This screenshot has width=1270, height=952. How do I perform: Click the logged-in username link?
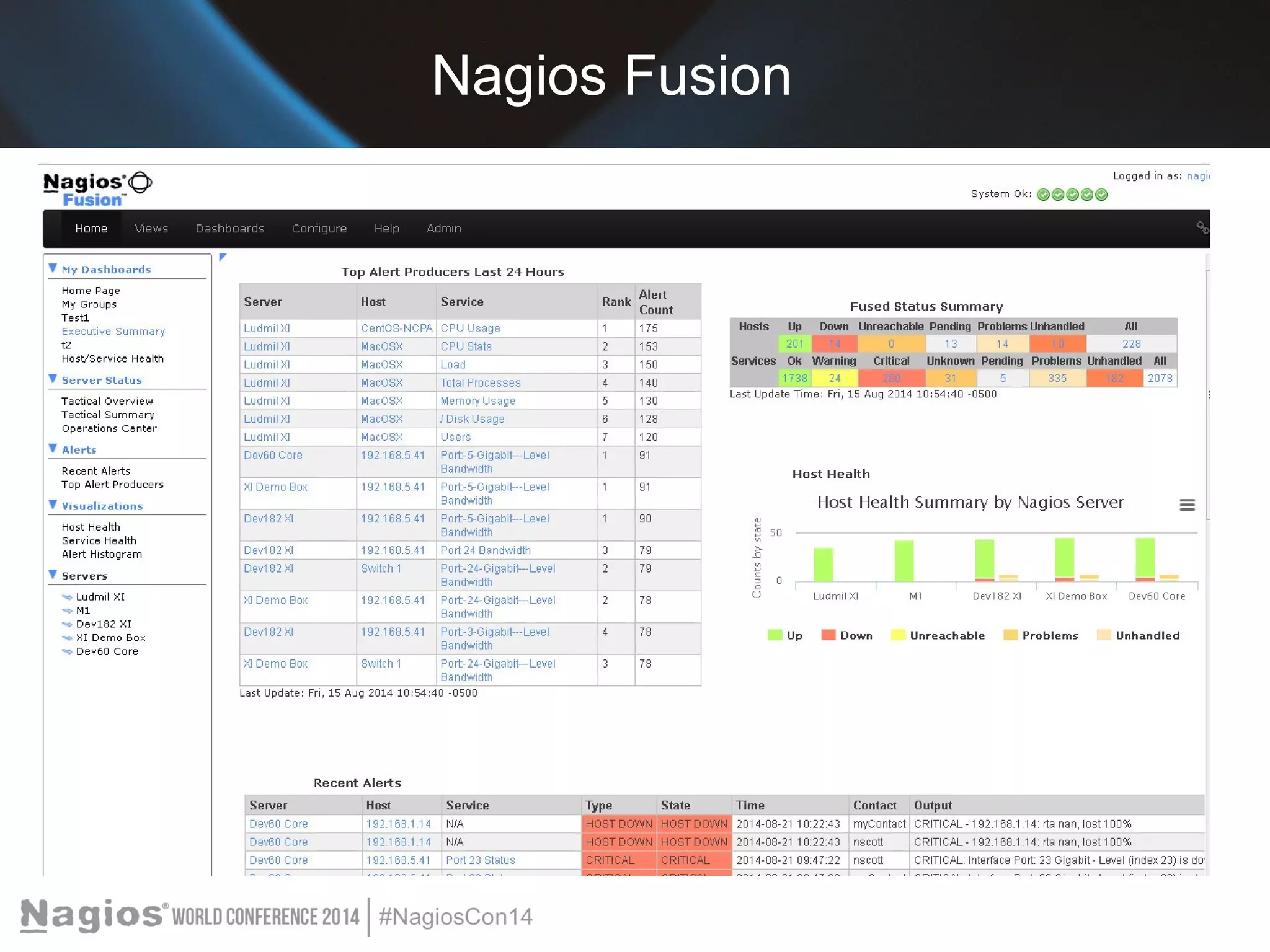click(x=1198, y=176)
